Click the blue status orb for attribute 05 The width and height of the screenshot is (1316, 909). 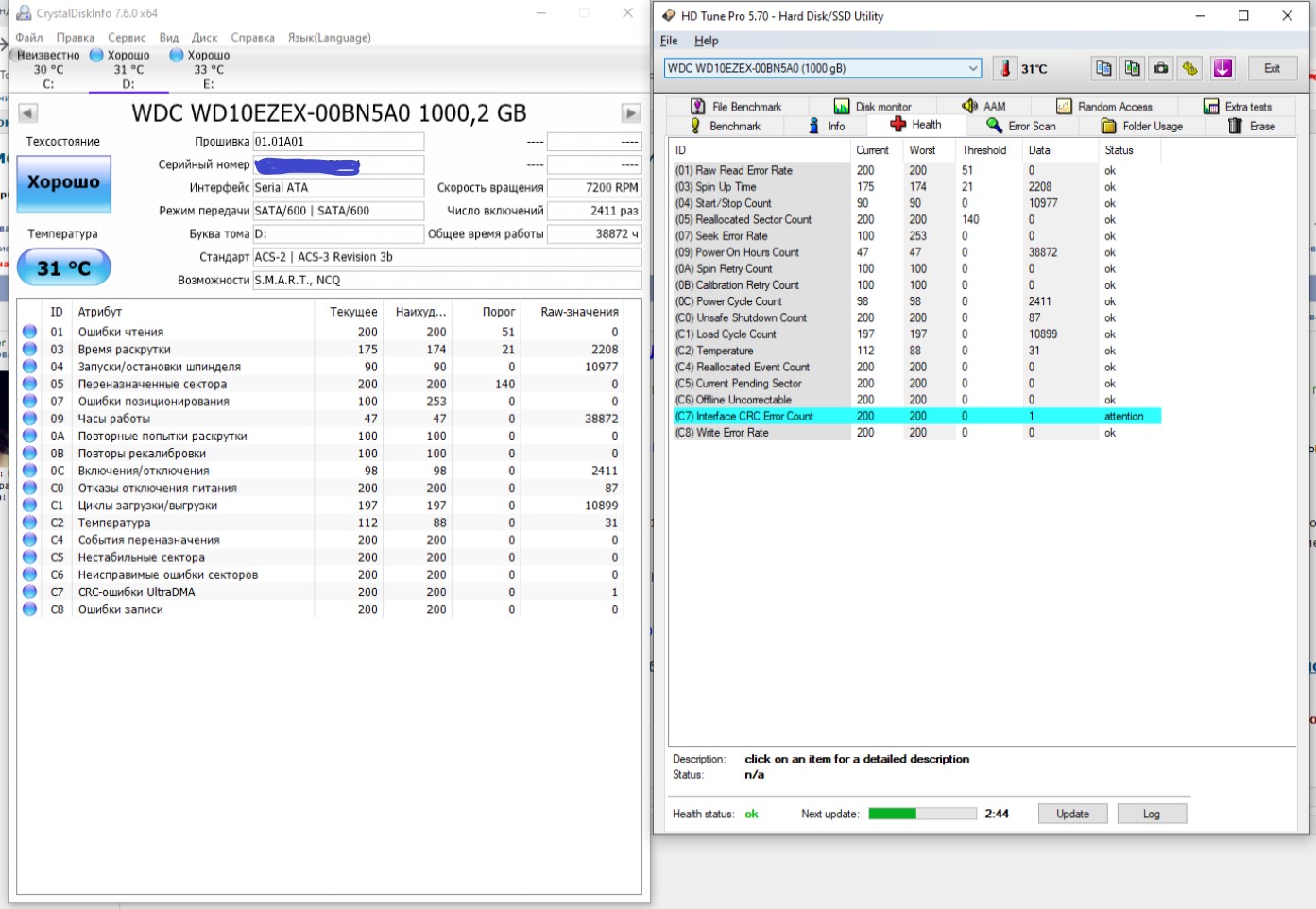click(29, 384)
